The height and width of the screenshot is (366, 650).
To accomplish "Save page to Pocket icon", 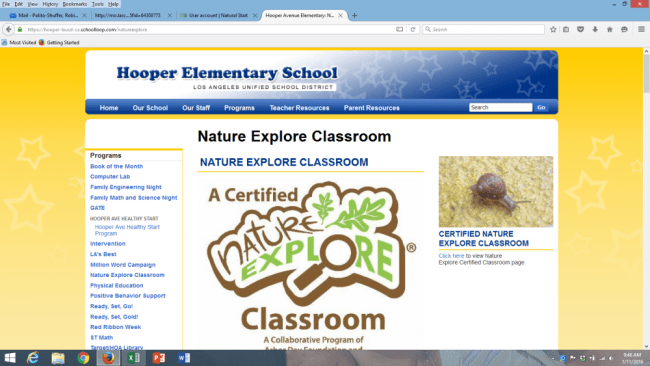I will click(x=580, y=29).
